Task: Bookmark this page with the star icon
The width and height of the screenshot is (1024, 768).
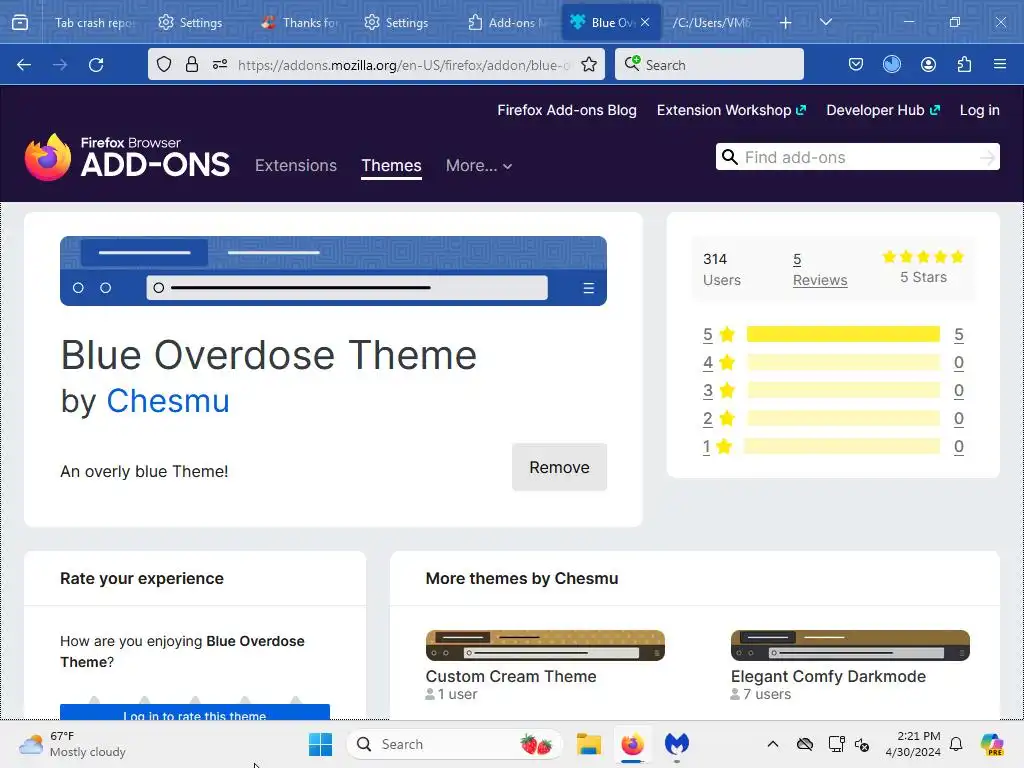Action: pyautogui.click(x=589, y=65)
